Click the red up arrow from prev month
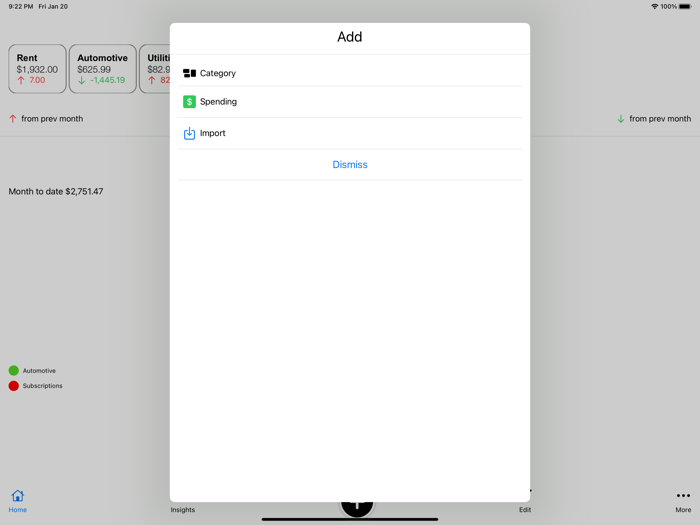Screen dimensions: 700x525 coord(12,119)
